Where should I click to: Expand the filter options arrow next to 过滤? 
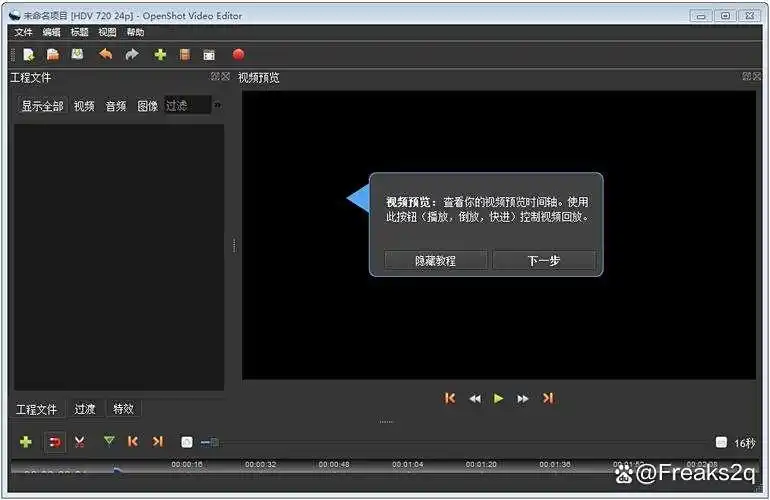[x=218, y=105]
